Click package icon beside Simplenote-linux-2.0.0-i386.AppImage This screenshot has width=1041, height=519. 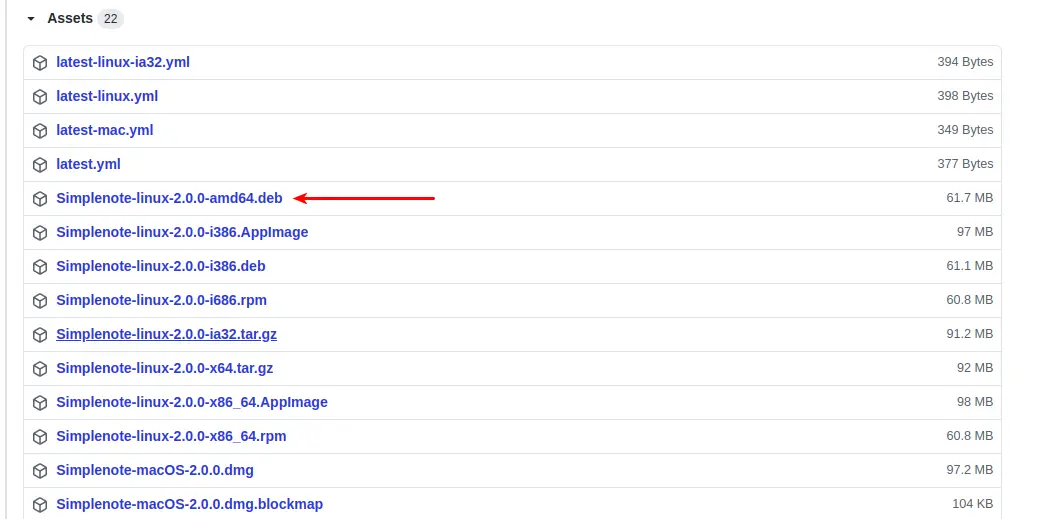coord(40,233)
